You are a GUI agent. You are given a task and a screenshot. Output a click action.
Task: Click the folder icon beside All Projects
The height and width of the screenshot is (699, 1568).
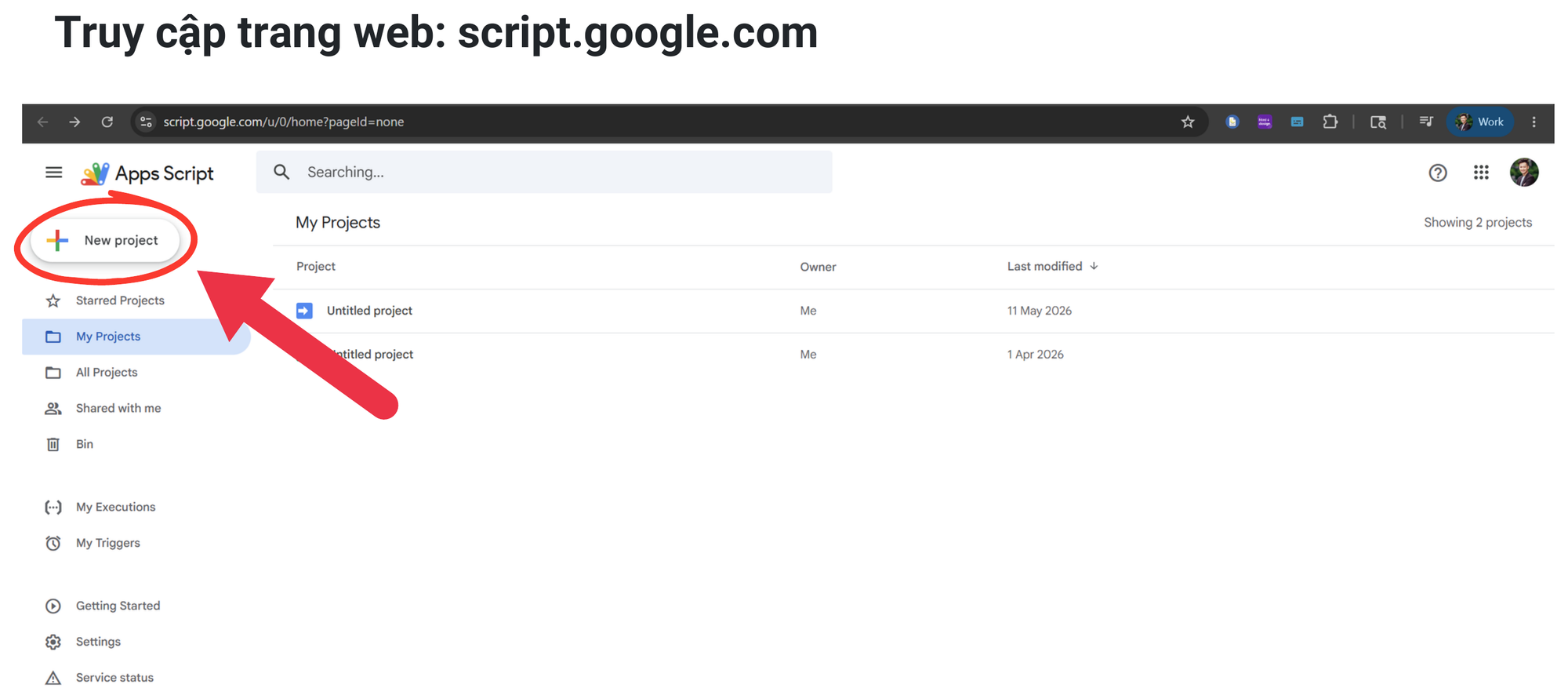point(53,373)
